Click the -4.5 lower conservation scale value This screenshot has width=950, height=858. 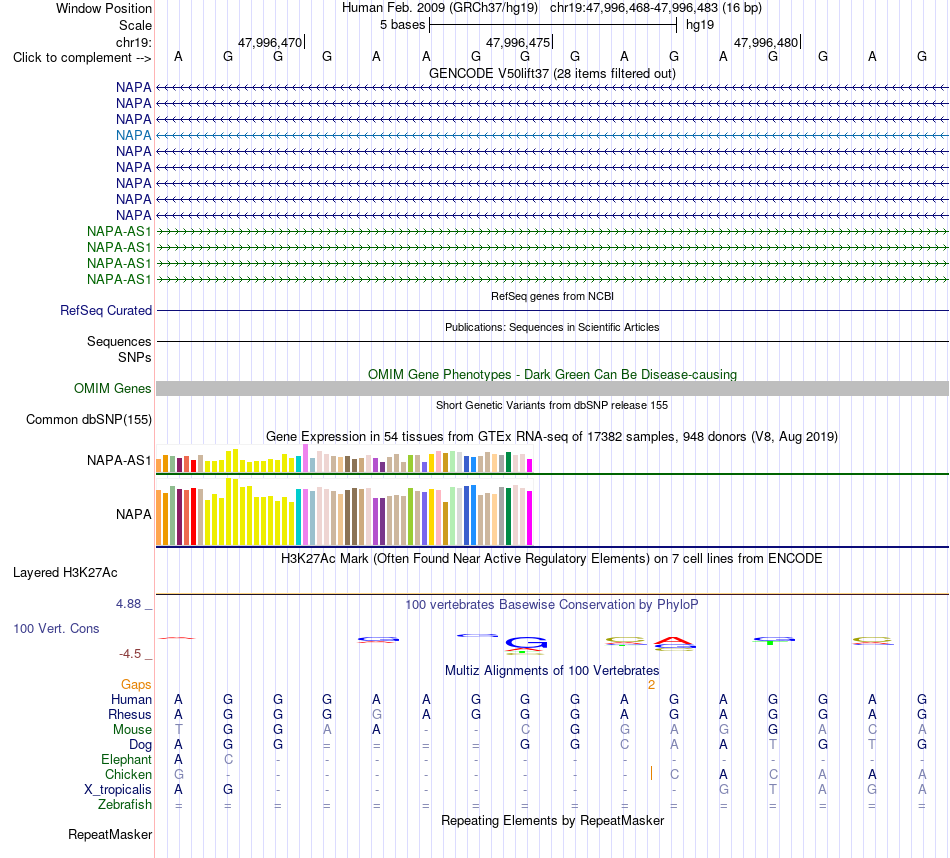(x=130, y=654)
